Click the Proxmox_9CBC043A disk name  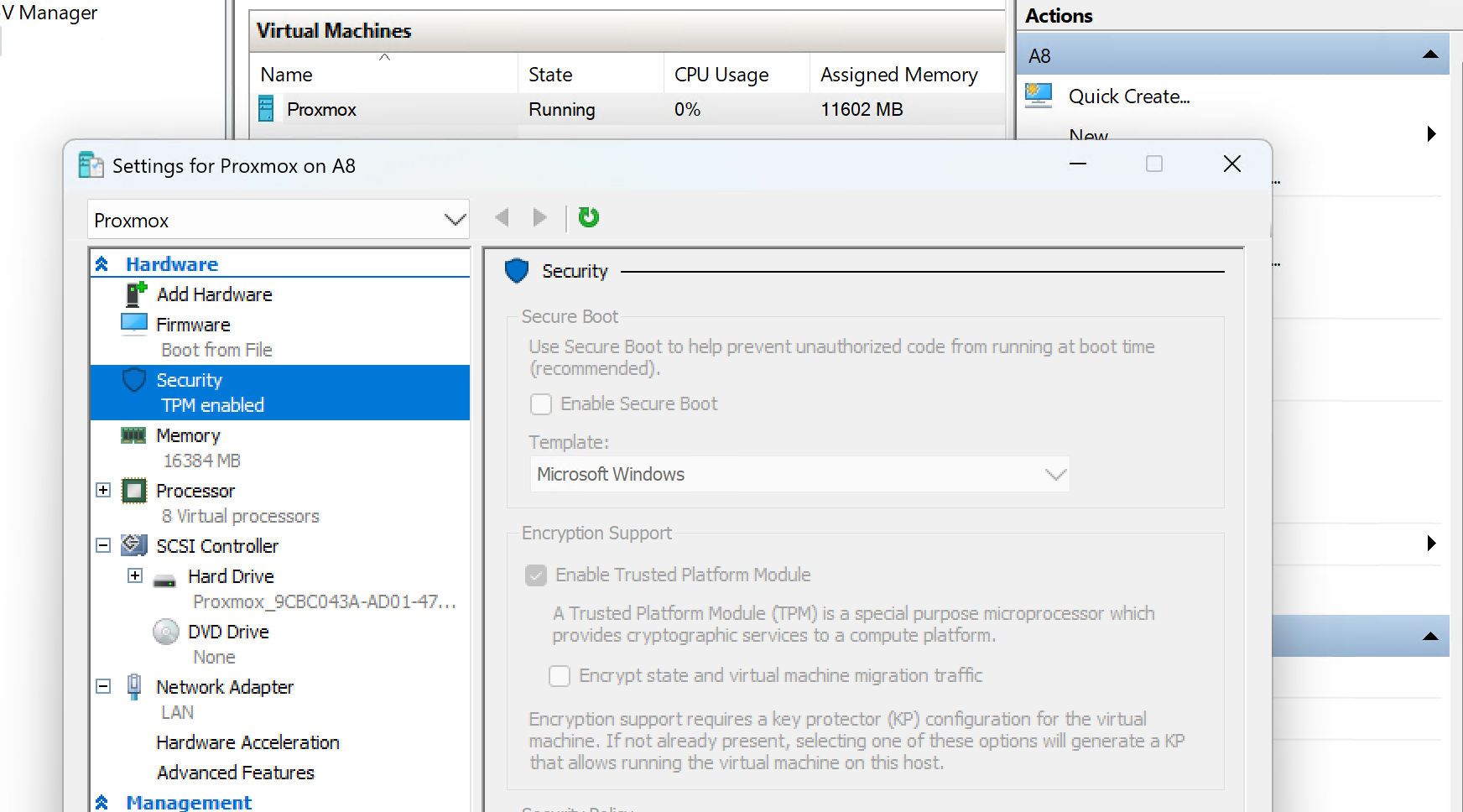tap(325, 601)
